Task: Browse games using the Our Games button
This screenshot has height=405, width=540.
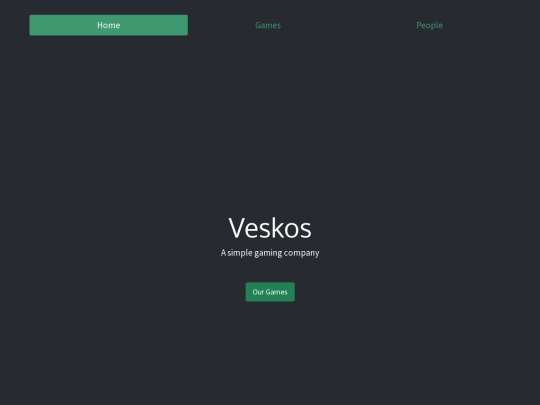Action: 270,292
